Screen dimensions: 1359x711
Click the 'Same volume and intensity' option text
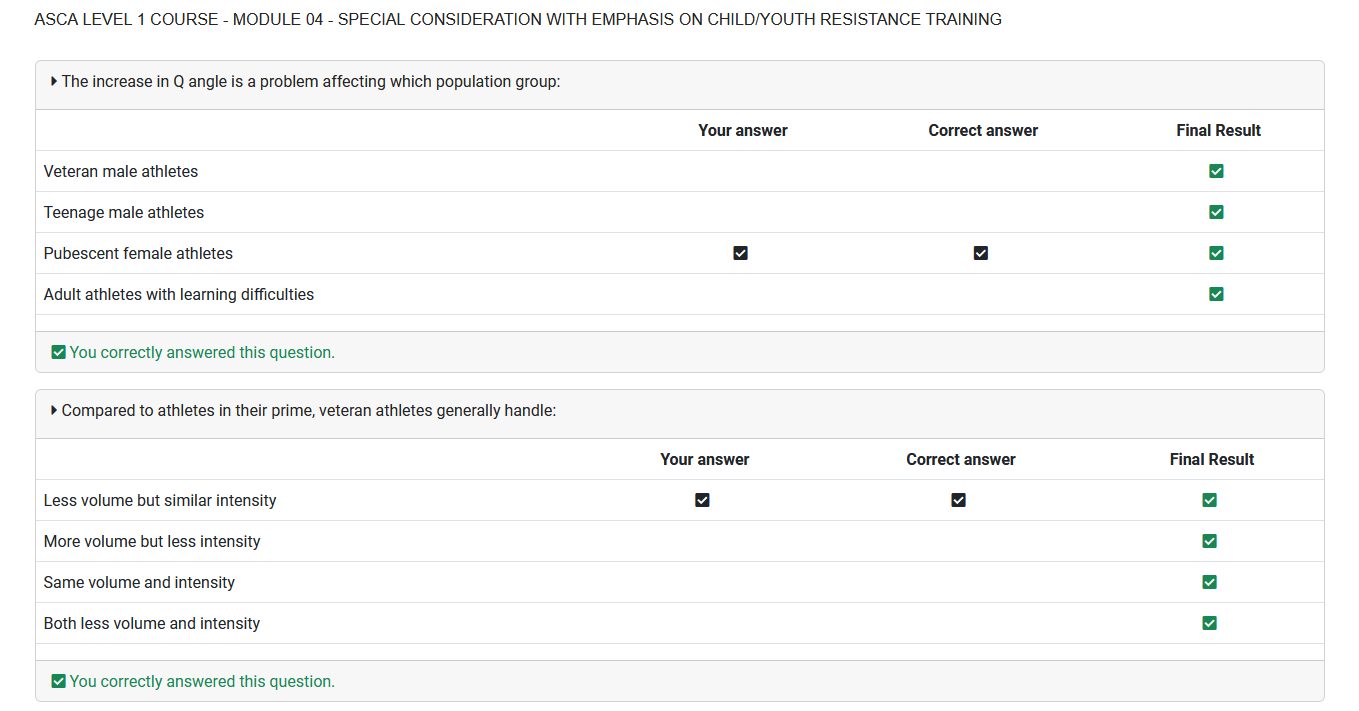click(x=139, y=582)
